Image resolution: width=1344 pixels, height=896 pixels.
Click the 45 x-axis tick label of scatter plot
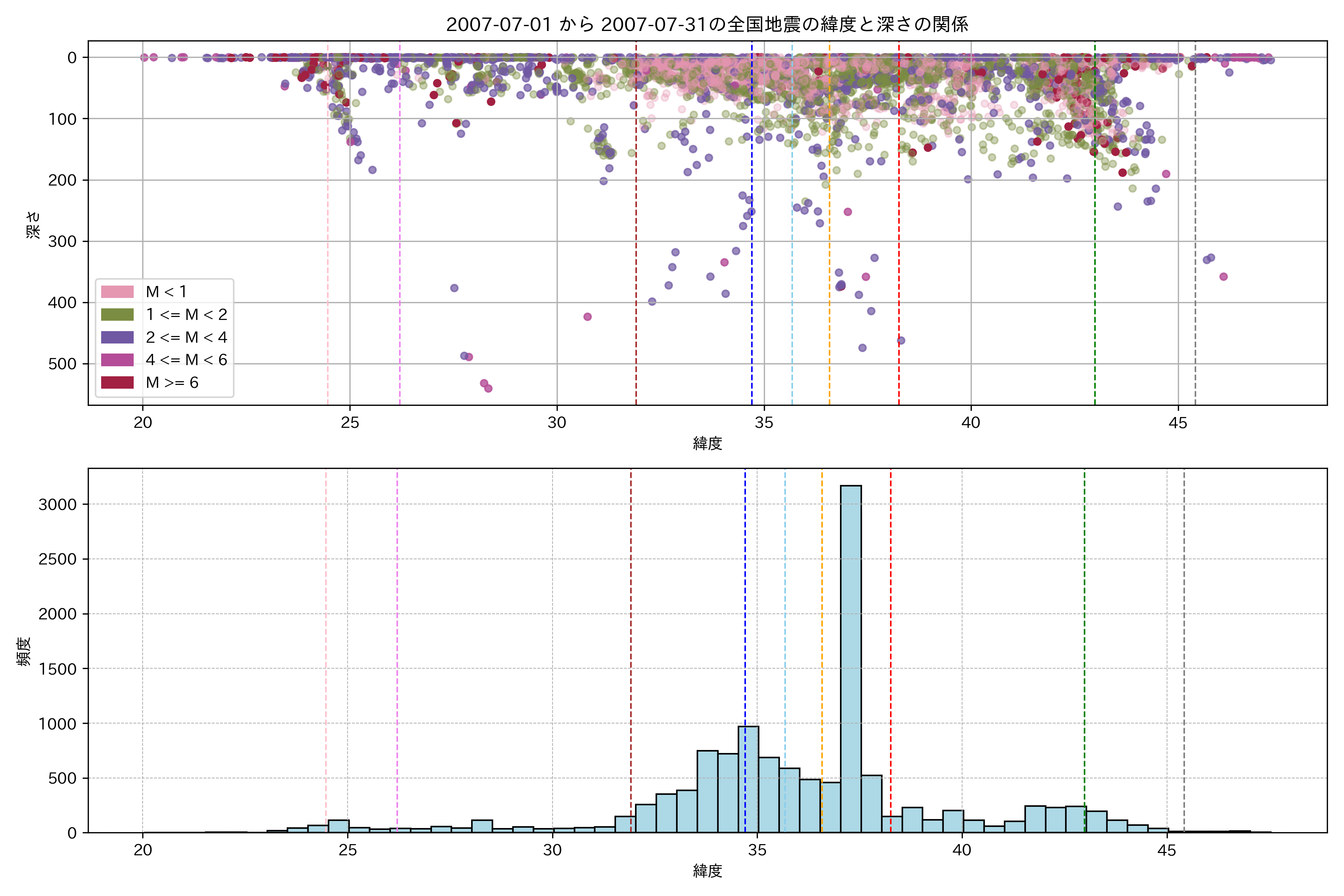(x=1178, y=423)
